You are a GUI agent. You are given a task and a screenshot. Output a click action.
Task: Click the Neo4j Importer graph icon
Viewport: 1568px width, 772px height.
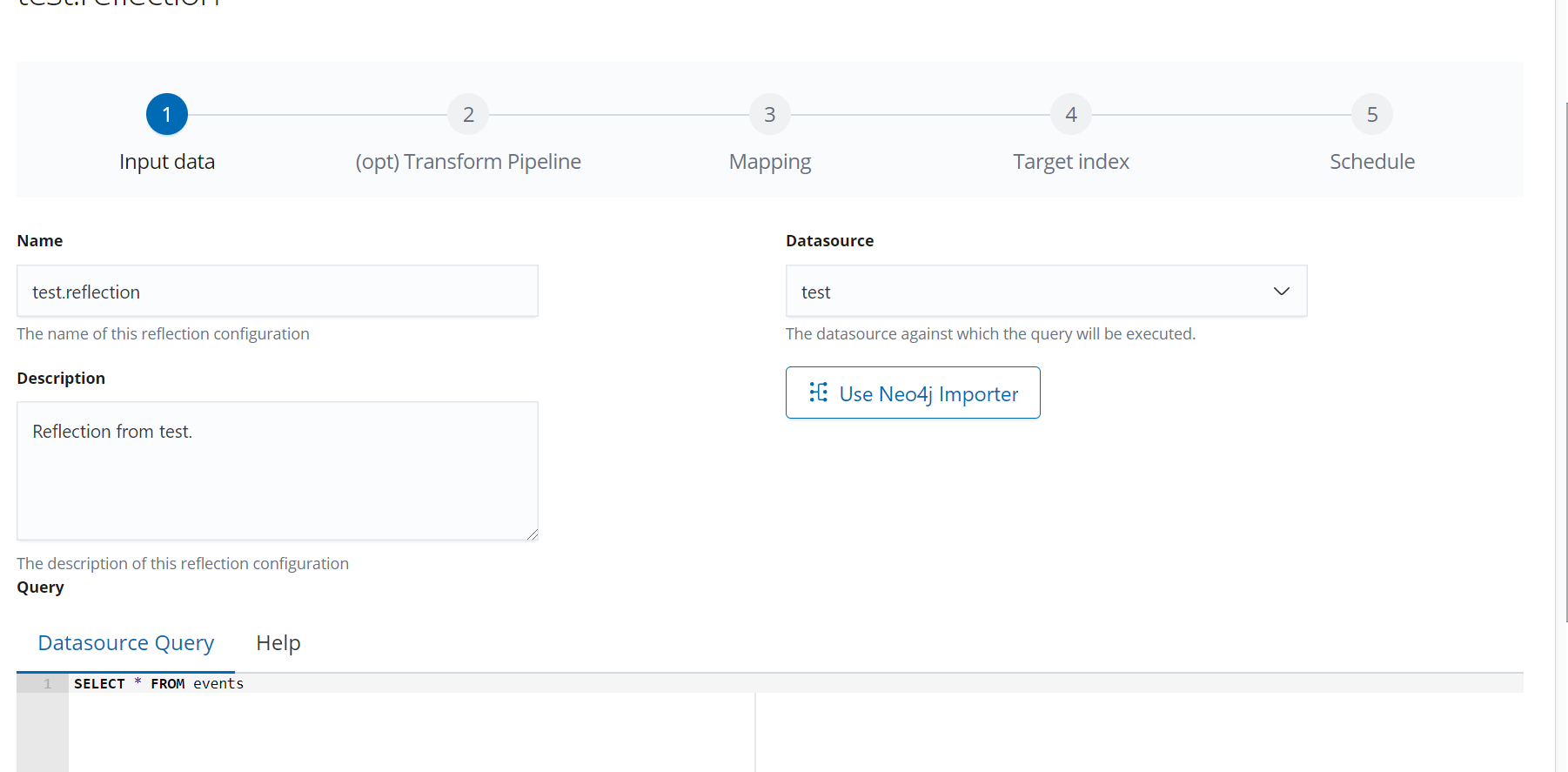tap(818, 393)
